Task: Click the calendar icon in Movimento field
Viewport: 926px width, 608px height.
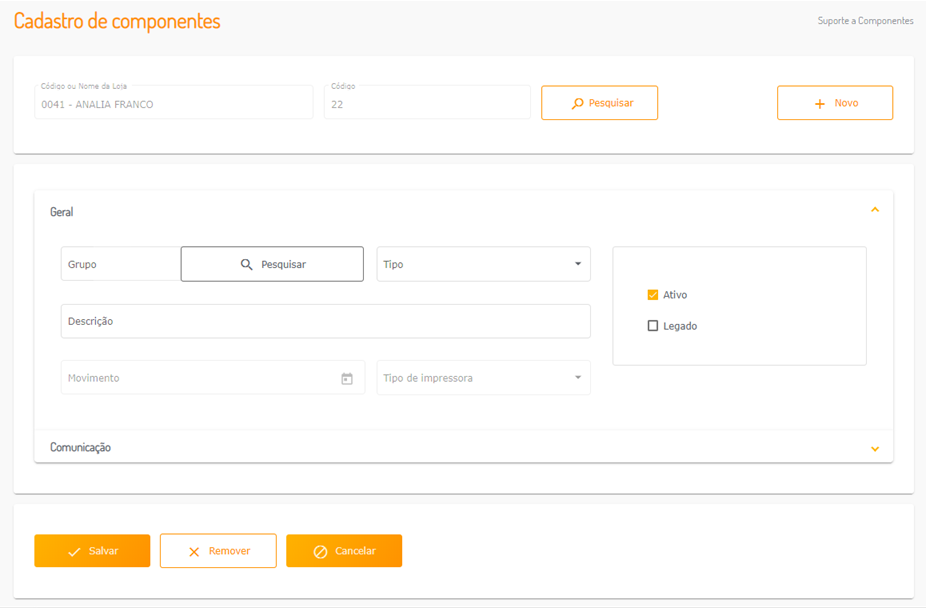Action: click(347, 379)
